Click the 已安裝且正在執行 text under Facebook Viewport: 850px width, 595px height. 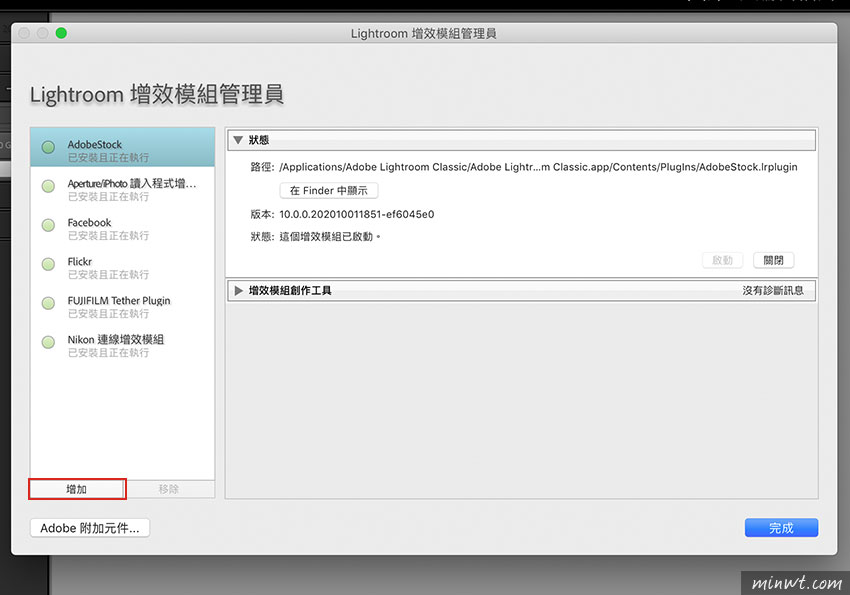[108, 236]
